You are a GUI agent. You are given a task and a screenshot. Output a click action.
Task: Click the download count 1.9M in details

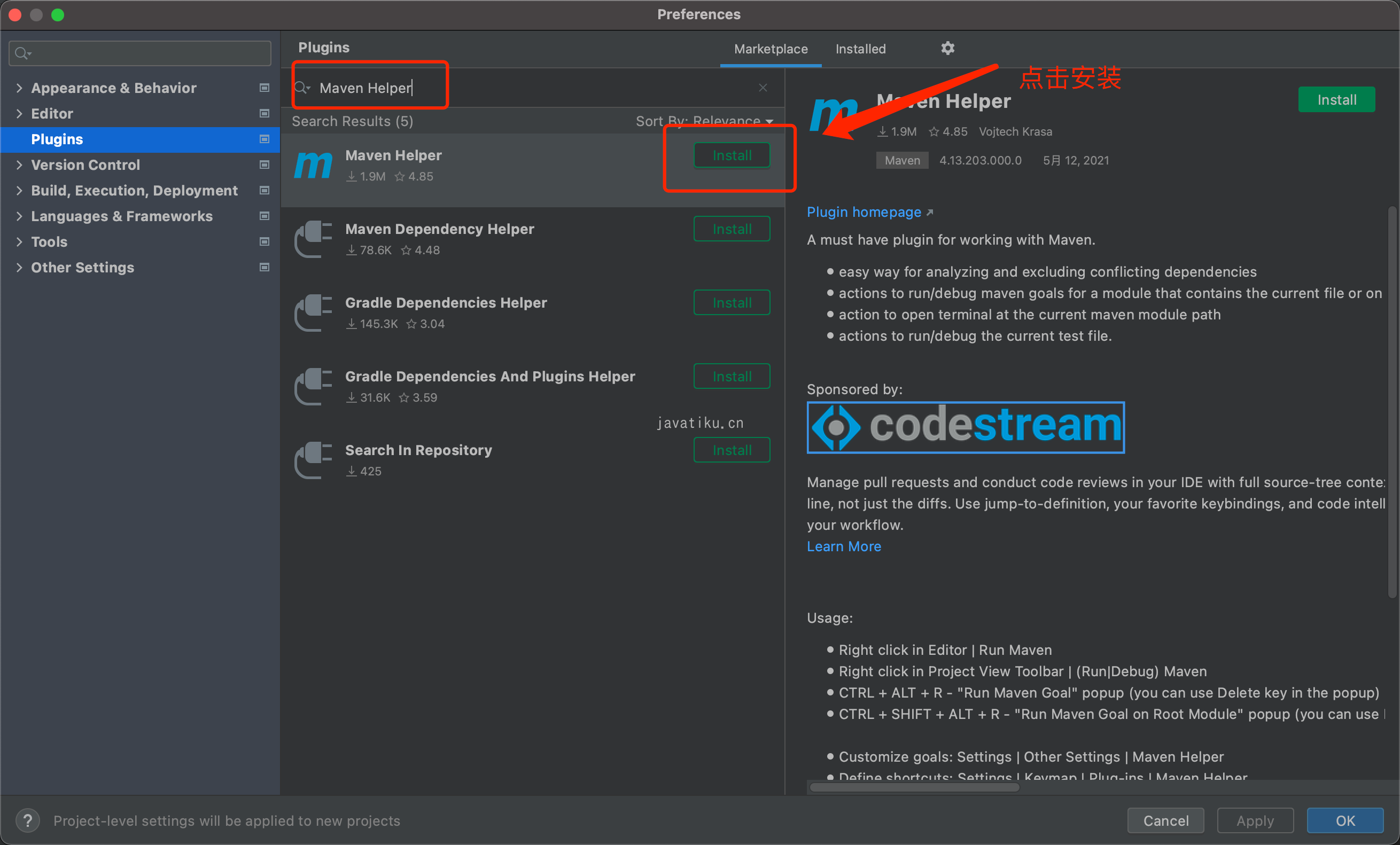pos(897,132)
